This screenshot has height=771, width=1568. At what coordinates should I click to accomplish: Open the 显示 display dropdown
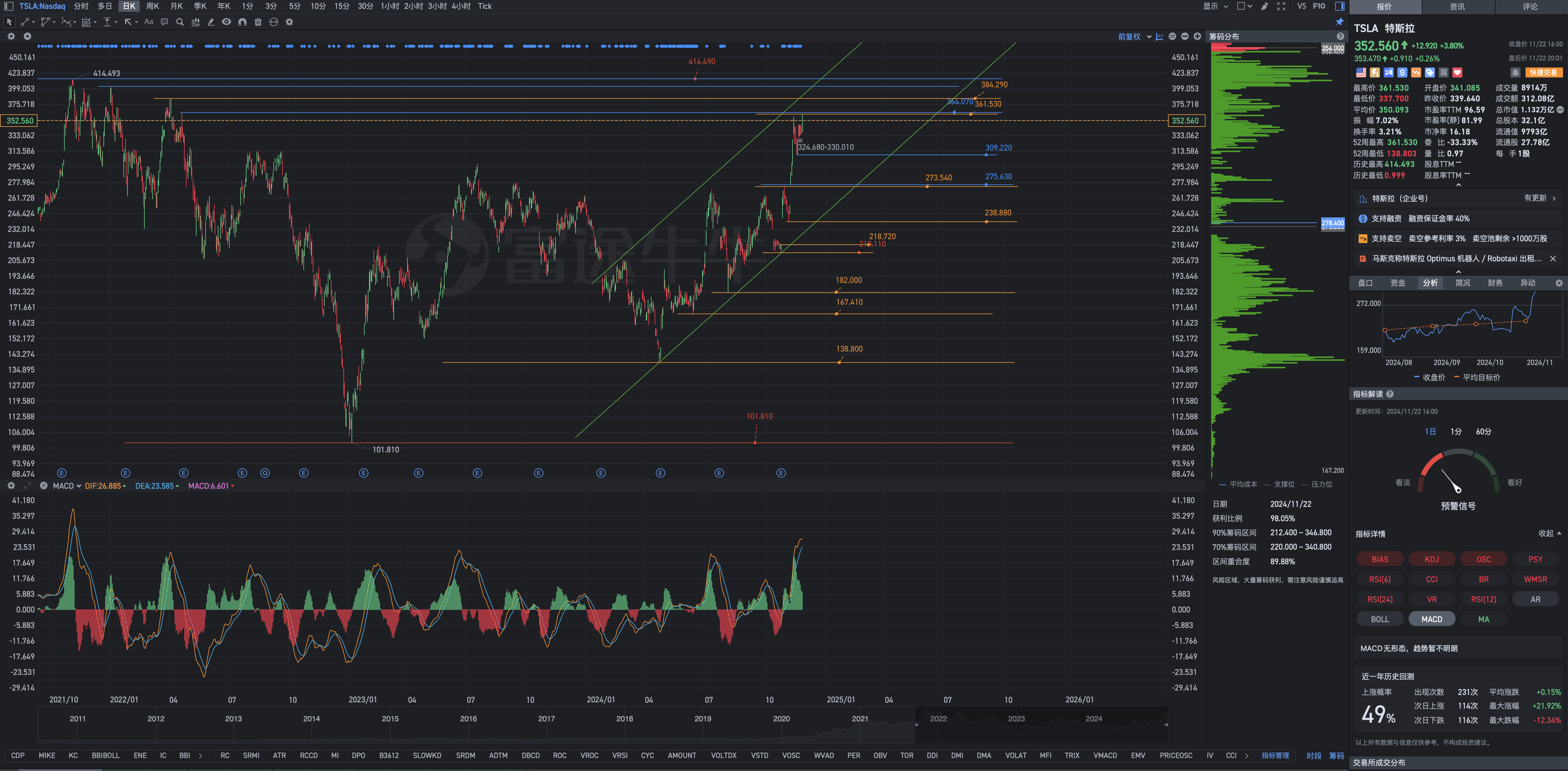1216,6
